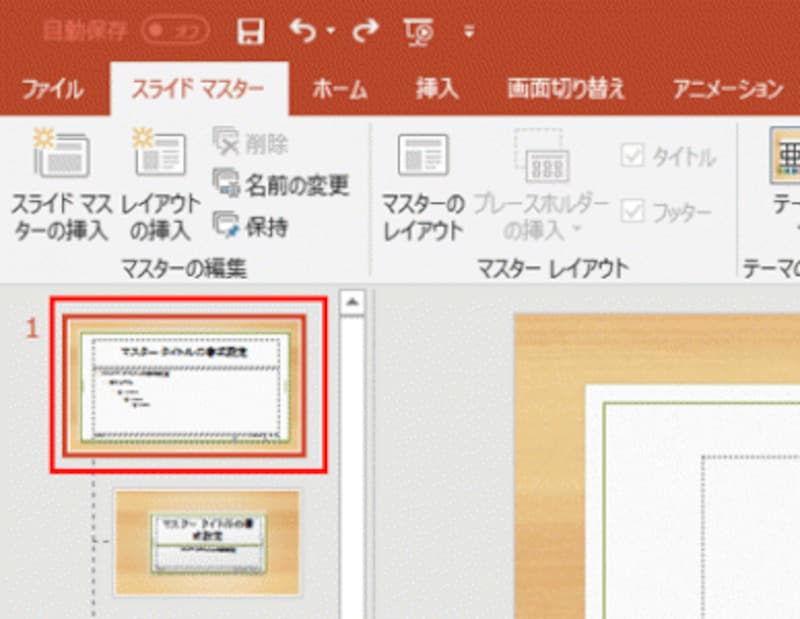The image size is (800, 619).
Task: Switch to the ホーム tab
Action: (340, 90)
